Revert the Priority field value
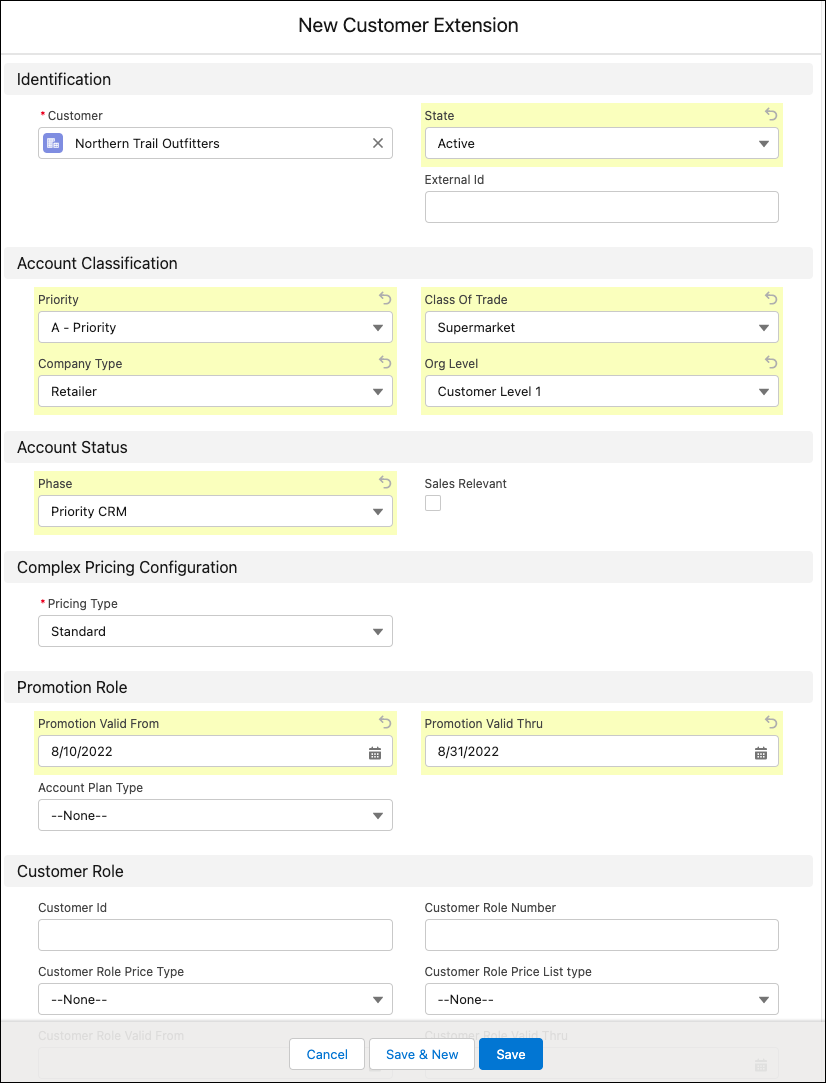Viewport: 826px width, 1083px height. coord(384,298)
